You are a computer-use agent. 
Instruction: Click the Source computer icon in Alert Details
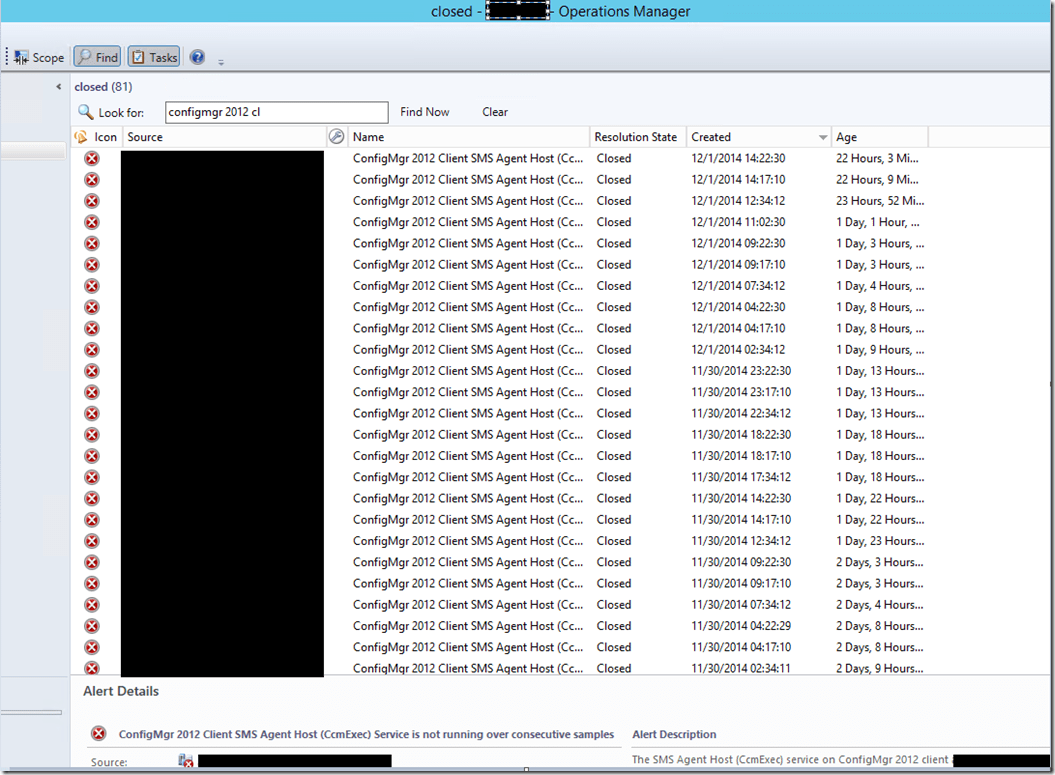186,762
